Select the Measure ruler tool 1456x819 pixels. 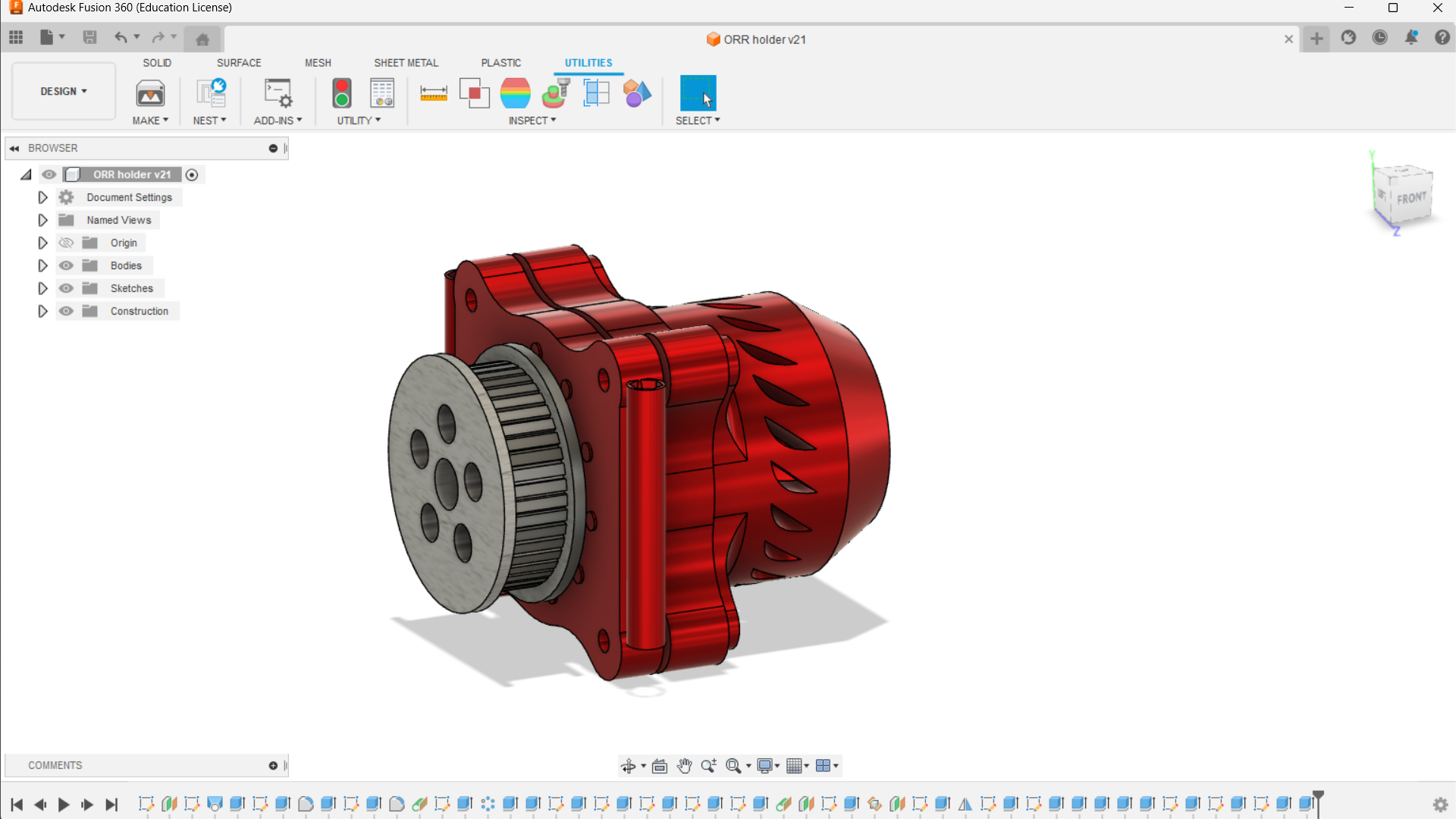(x=434, y=93)
